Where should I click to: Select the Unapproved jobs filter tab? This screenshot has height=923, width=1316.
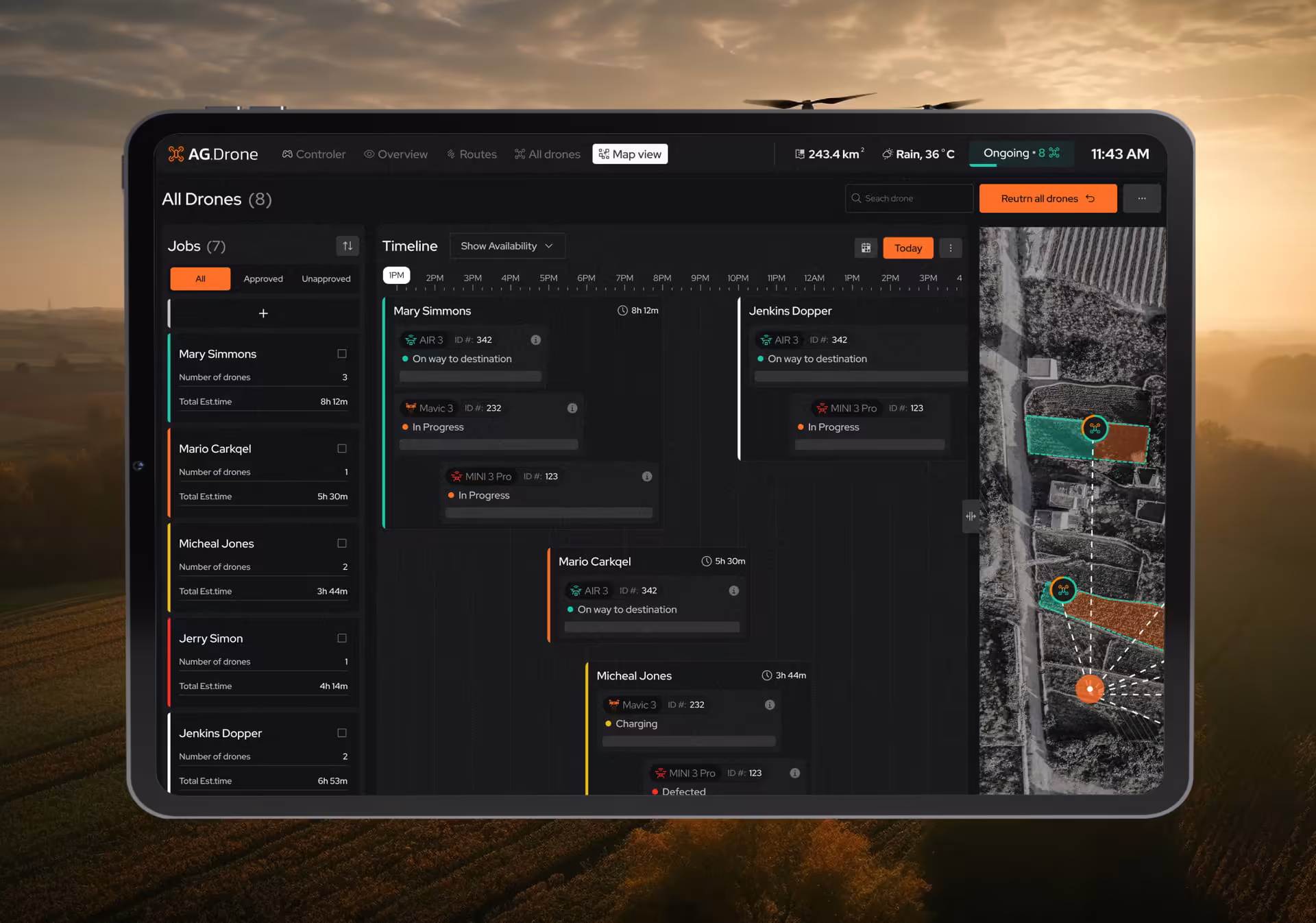click(x=326, y=278)
